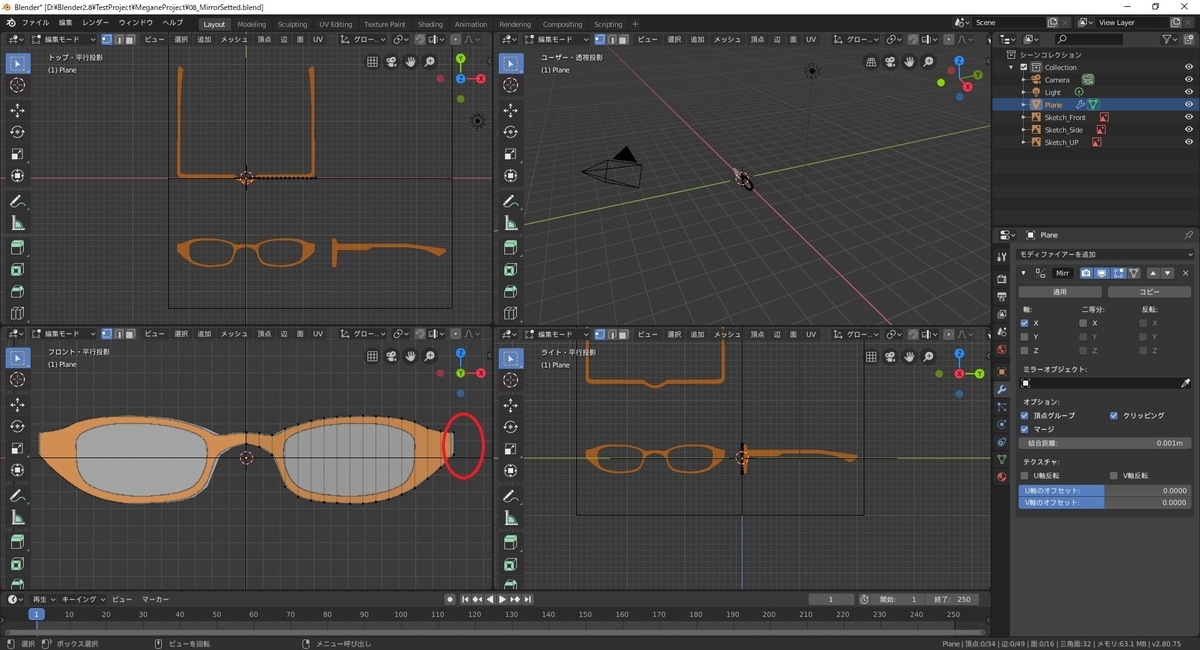The height and width of the screenshot is (650, 1200).
Task: Enable the mirror axis Y checkbox
Action: coord(1024,337)
